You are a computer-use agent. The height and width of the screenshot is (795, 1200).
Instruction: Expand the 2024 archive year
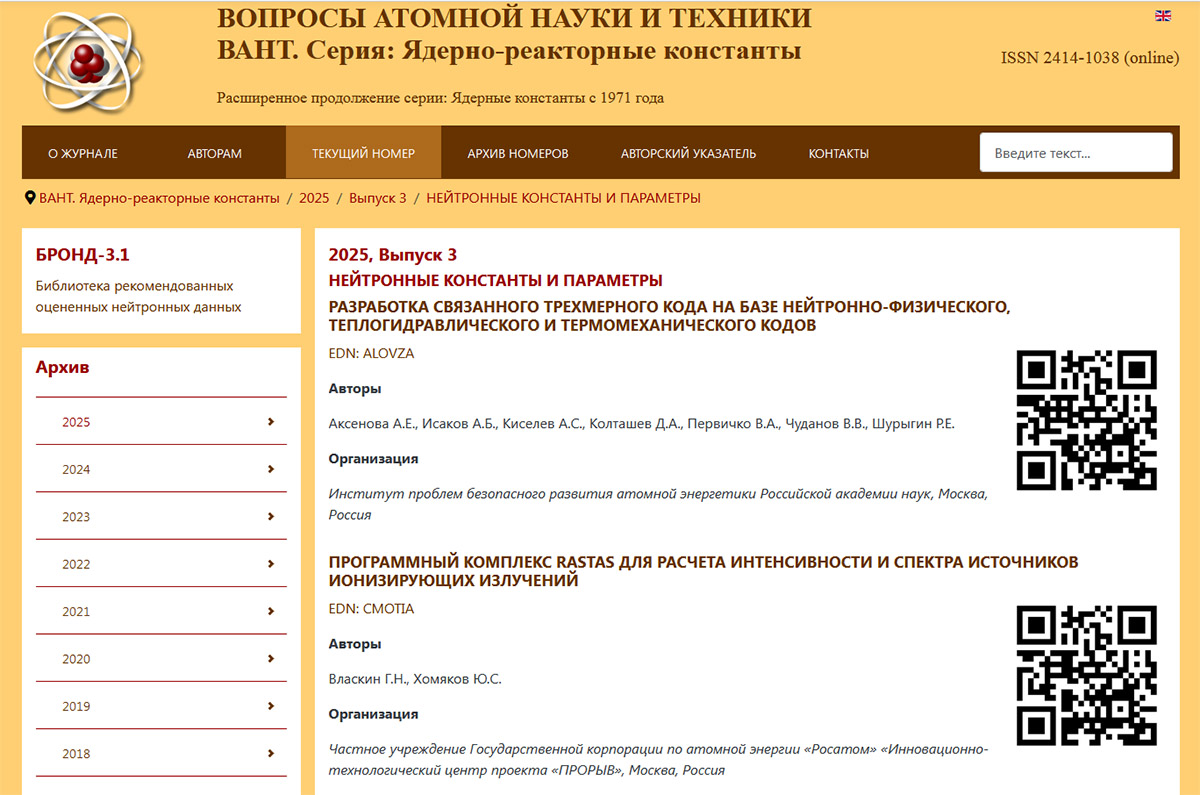pos(160,469)
